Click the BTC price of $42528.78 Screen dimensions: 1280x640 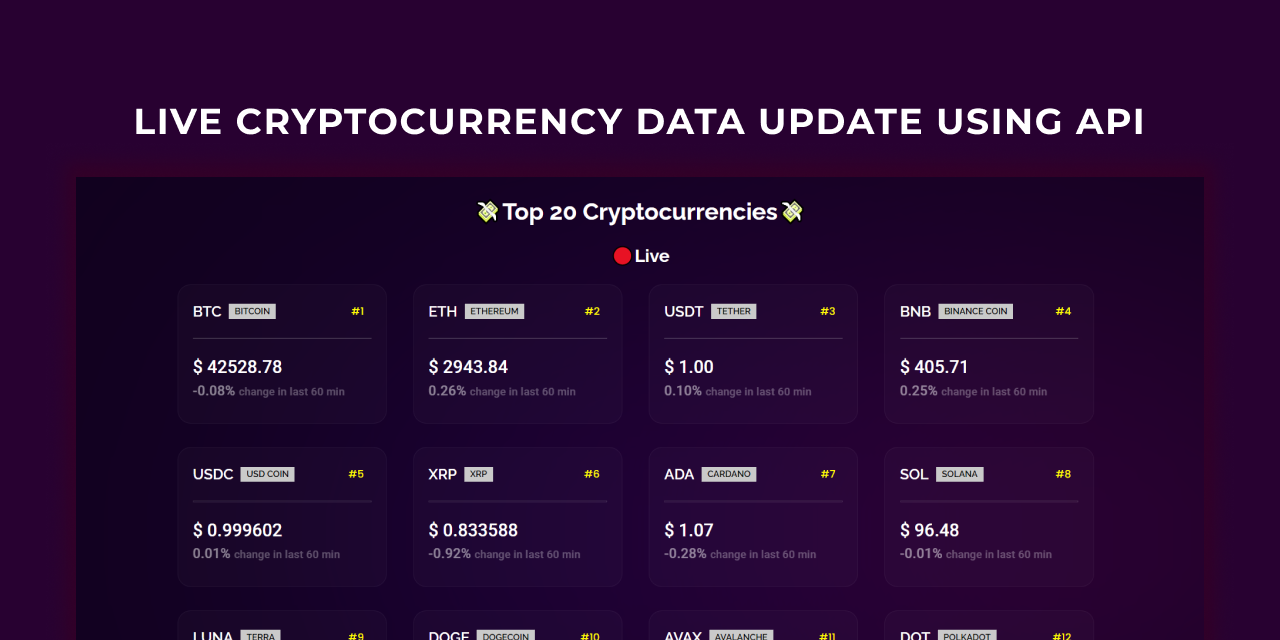(238, 366)
